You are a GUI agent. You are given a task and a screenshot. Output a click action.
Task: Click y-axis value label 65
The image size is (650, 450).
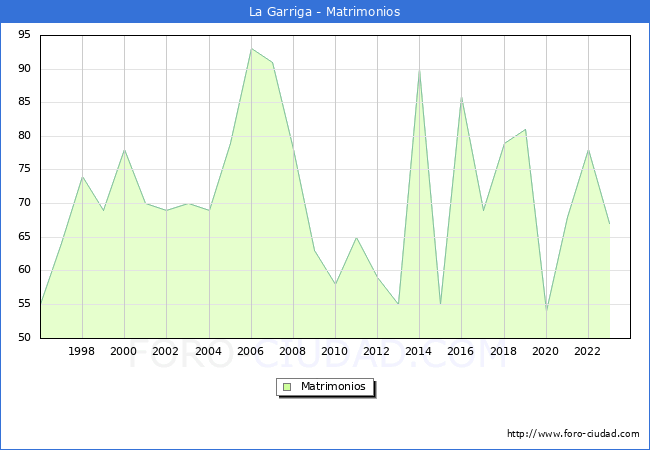click(24, 237)
